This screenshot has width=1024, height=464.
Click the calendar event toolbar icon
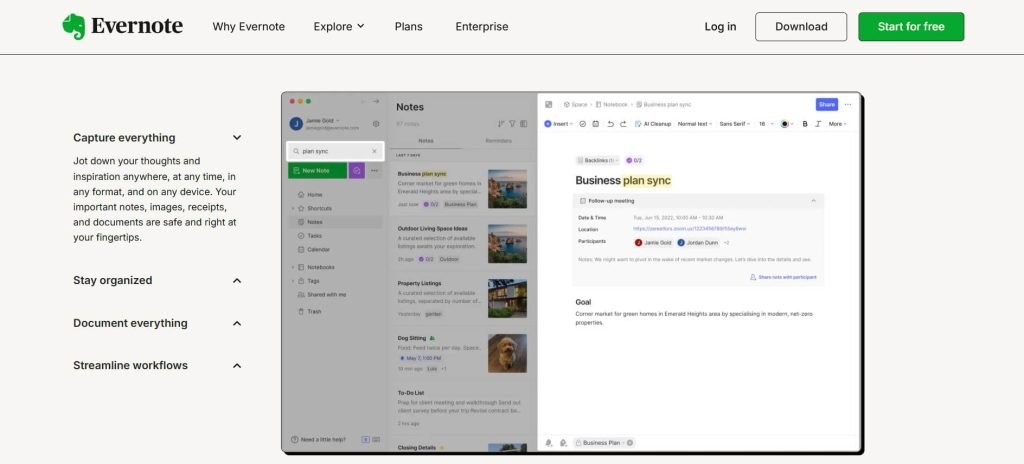click(596, 124)
